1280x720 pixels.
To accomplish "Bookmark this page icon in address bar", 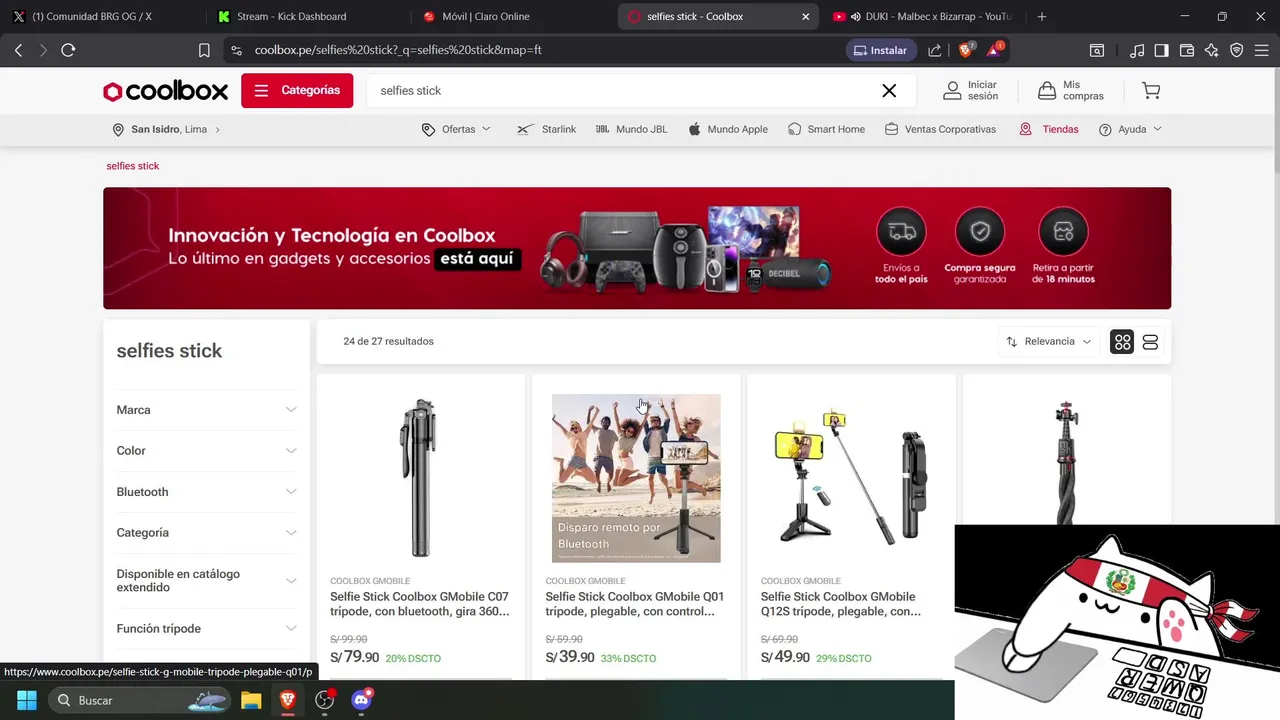I will click(x=204, y=50).
